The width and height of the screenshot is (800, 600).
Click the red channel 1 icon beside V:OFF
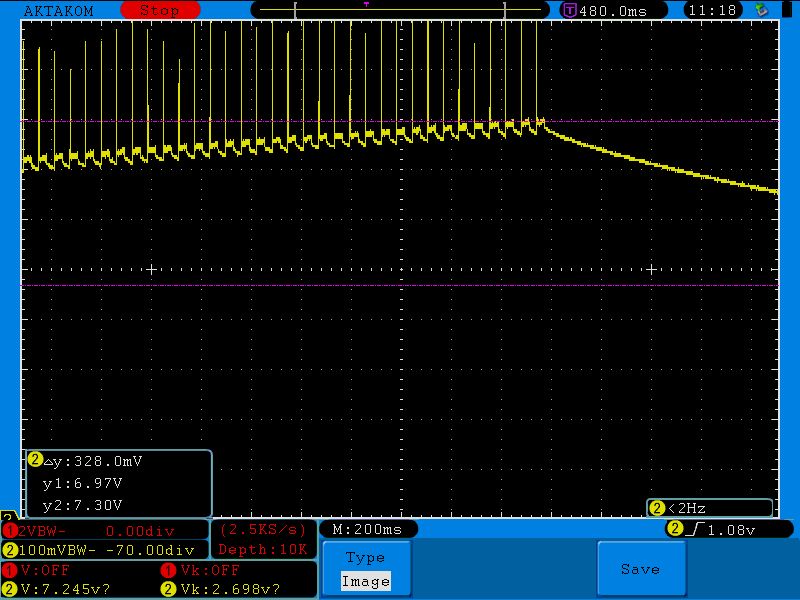point(9,570)
